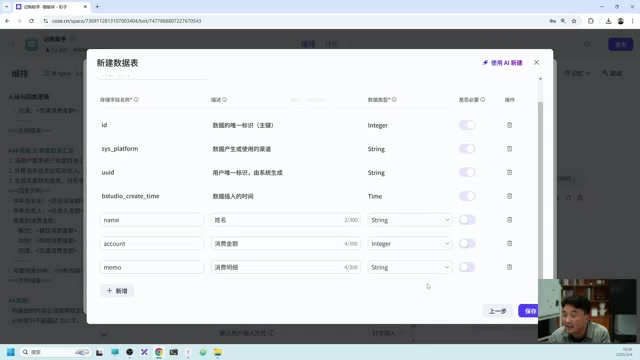Click the field name input containing memo
The image size is (640, 360).
(x=152, y=267)
